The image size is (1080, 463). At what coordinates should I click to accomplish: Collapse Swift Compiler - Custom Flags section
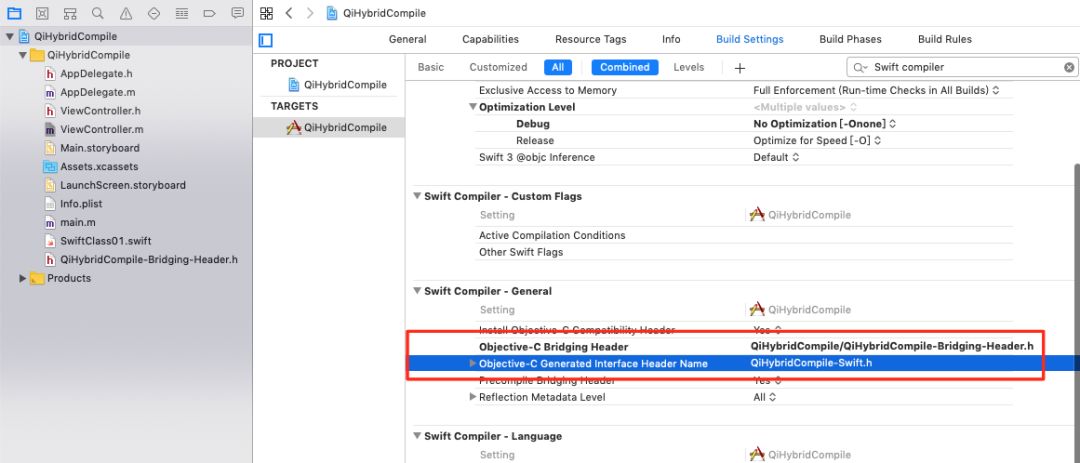point(417,196)
